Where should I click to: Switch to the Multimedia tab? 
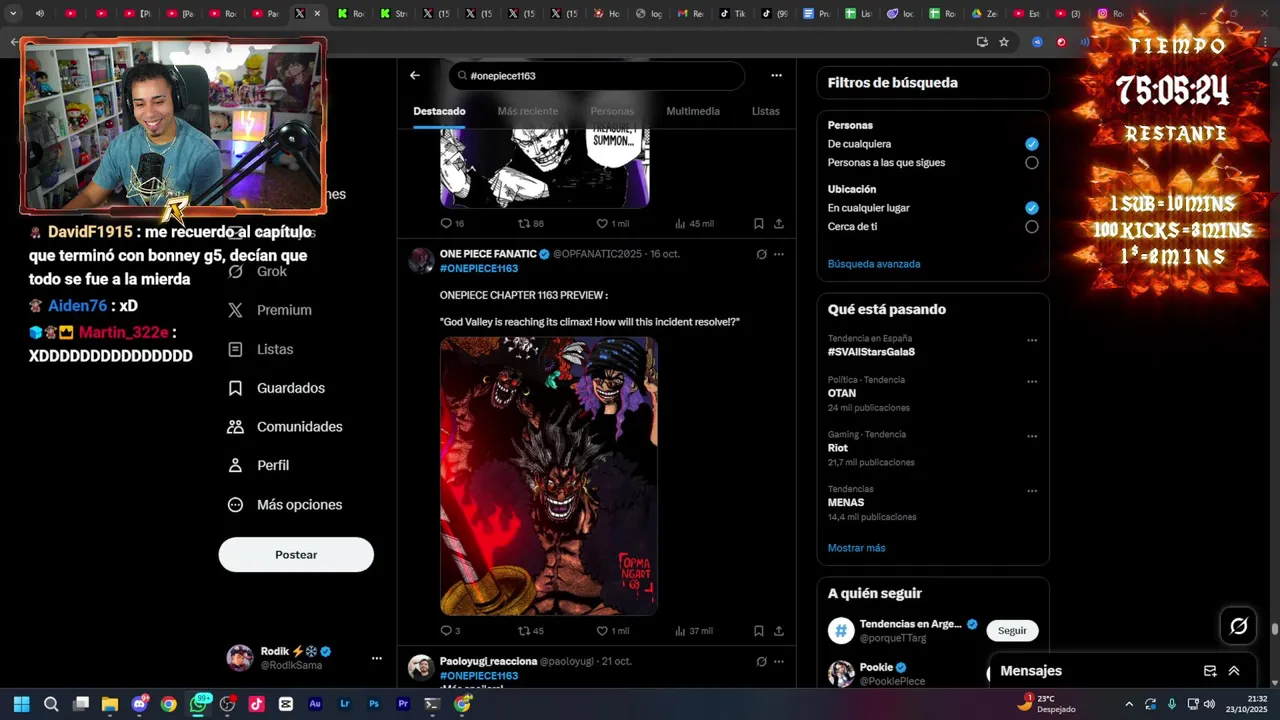click(693, 111)
